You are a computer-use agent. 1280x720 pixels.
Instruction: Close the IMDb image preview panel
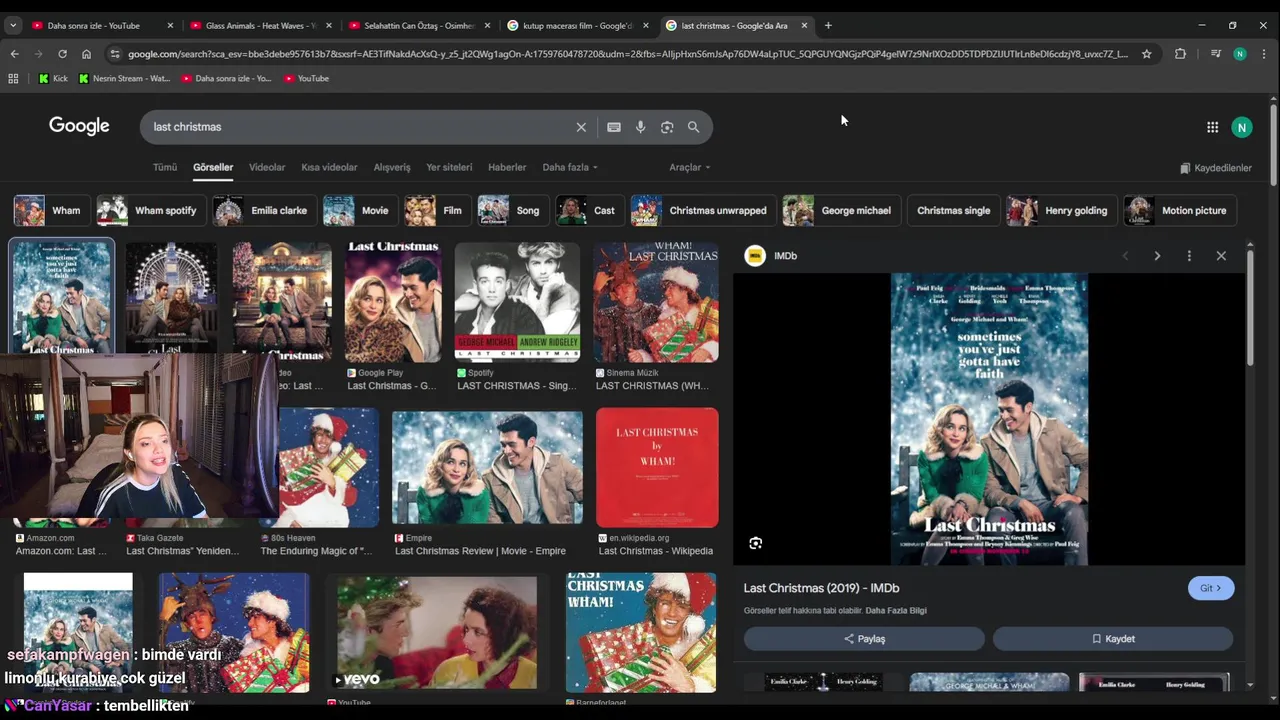coord(1221,256)
